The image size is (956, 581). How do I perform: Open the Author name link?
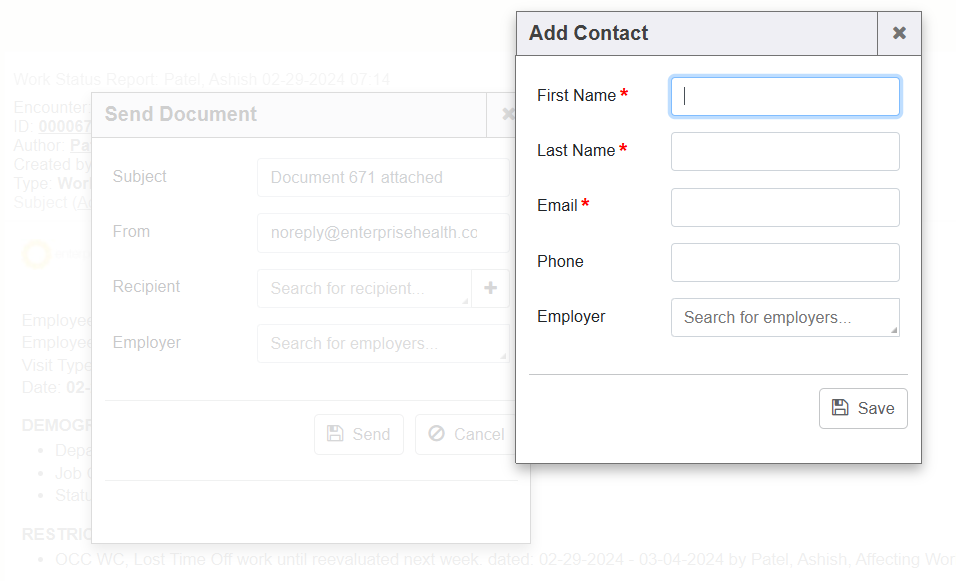click(80, 145)
